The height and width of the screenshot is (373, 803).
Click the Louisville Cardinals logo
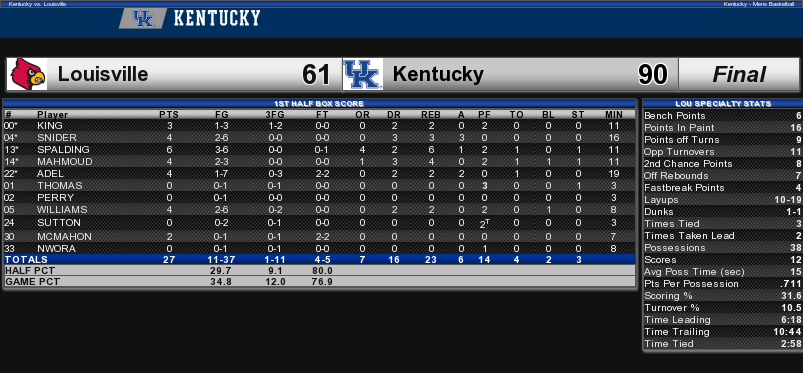(28, 74)
